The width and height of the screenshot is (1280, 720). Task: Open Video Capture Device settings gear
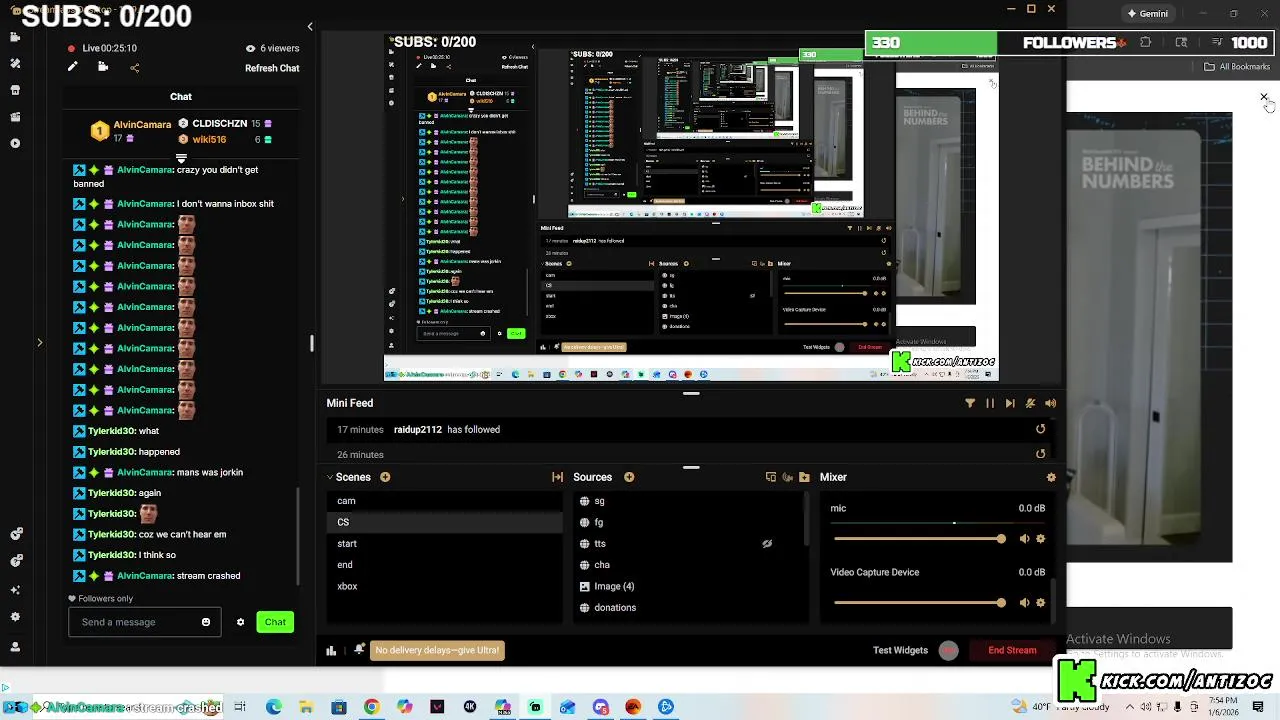[1041, 602]
